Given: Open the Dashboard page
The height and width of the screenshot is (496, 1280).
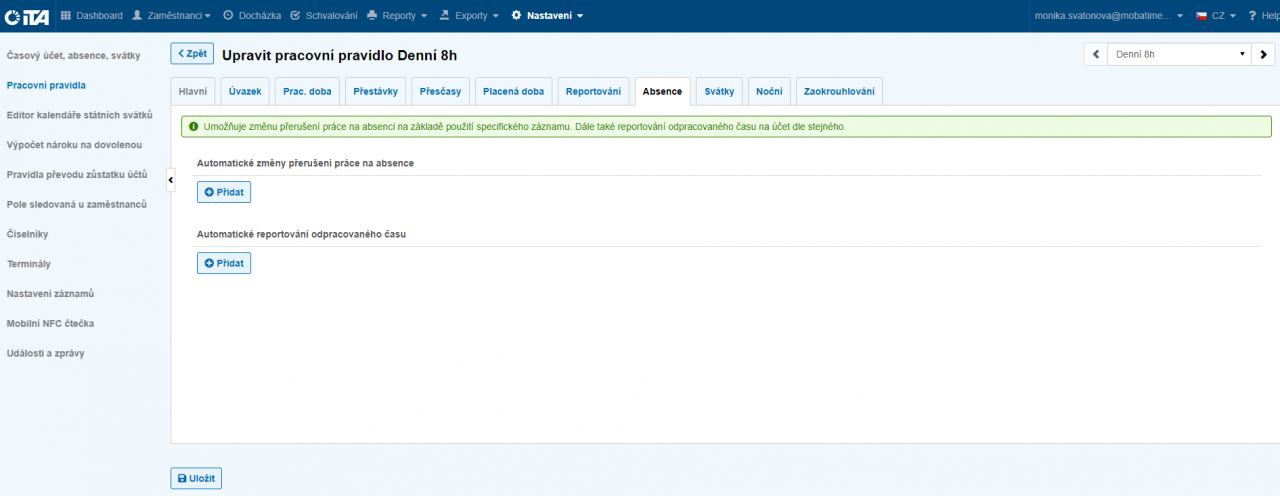Looking at the screenshot, I should (x=92, y=16).
